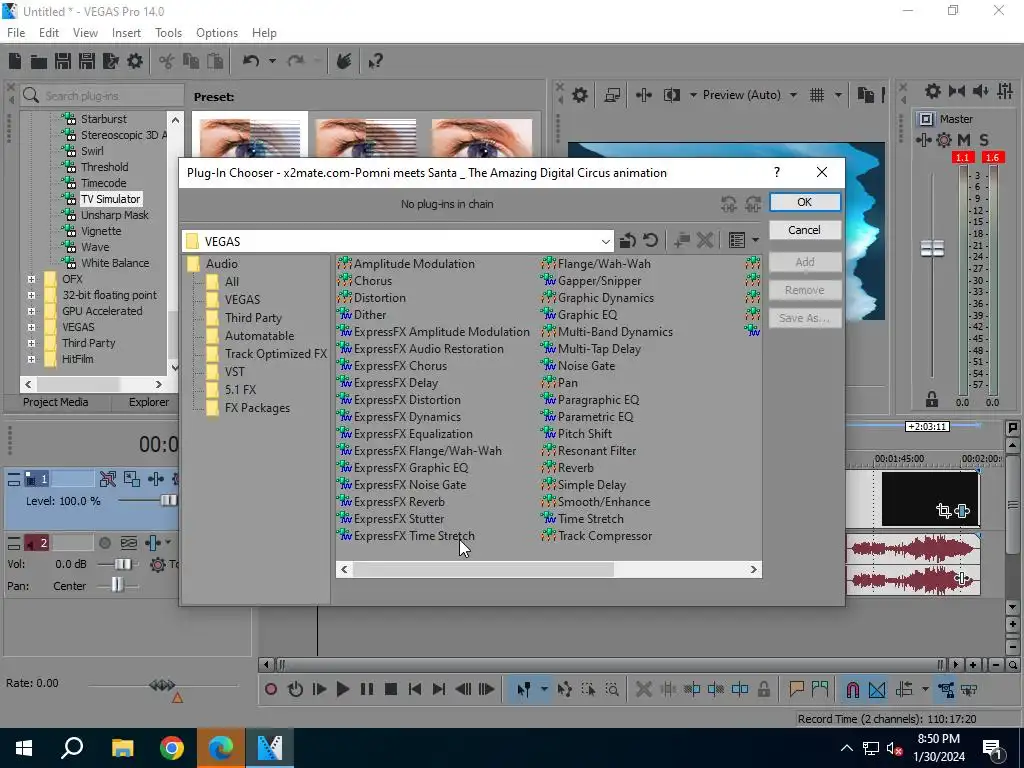Screen dimensions: 1024x768
Task: Toggle Automatic Crossfades icon
Action: (x=877, y=690)
